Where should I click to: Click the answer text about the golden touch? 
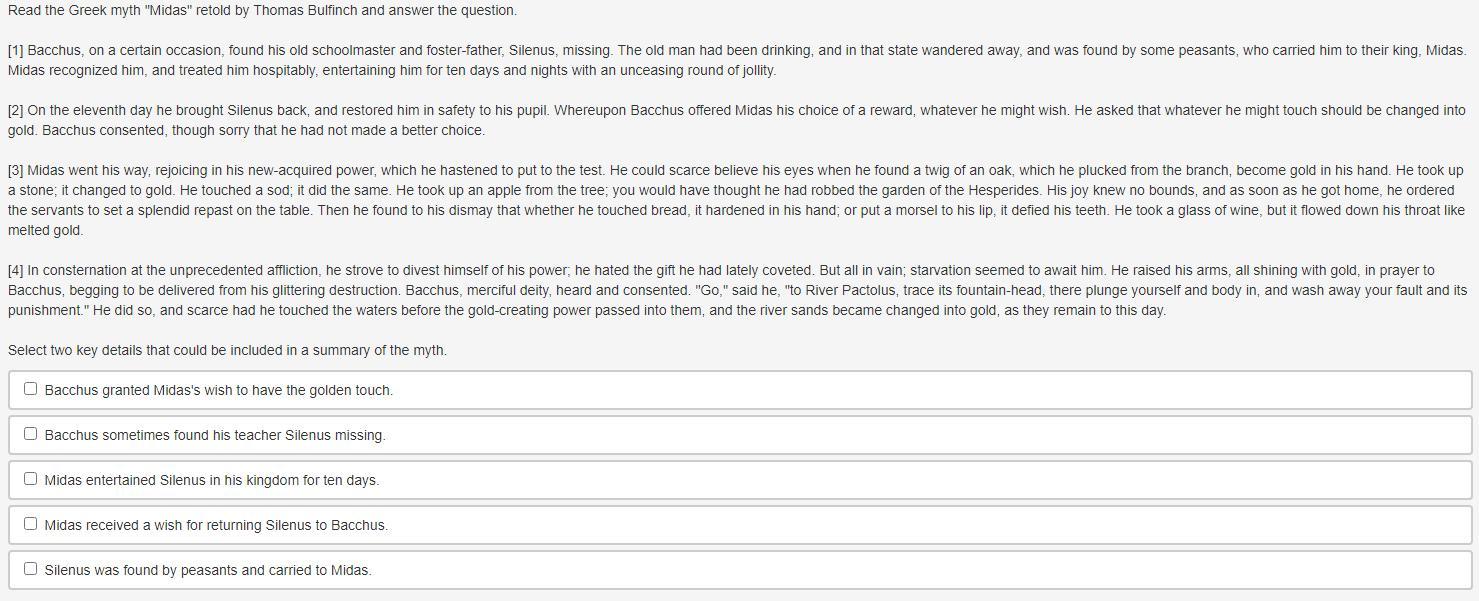[218, 390]
